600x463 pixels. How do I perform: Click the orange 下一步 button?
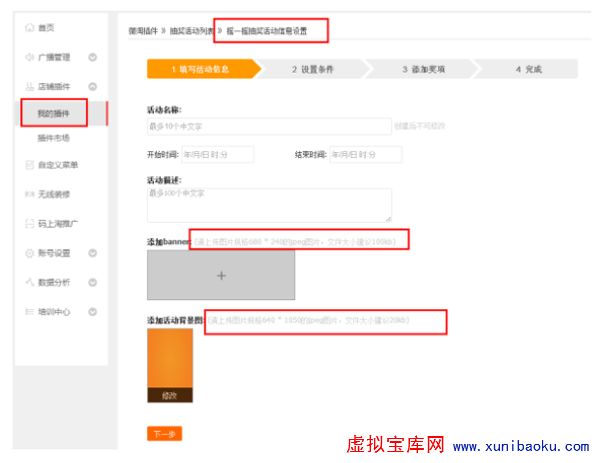164,434
